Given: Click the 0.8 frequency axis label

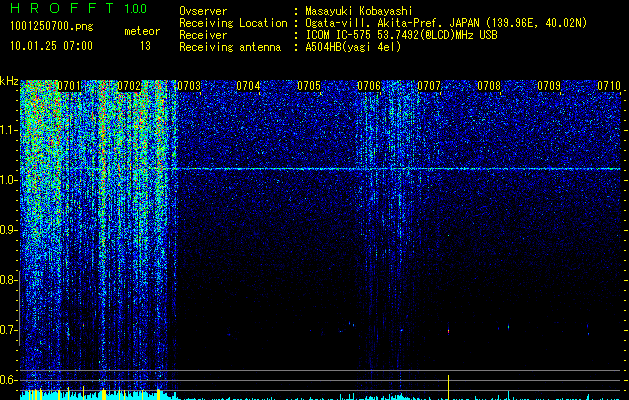Looking at the screenshot, I should [8, 280].
